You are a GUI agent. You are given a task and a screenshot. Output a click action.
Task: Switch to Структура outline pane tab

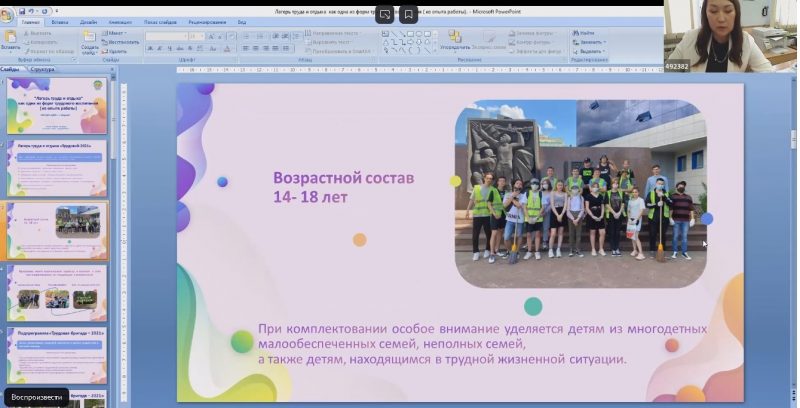(42, 69)
